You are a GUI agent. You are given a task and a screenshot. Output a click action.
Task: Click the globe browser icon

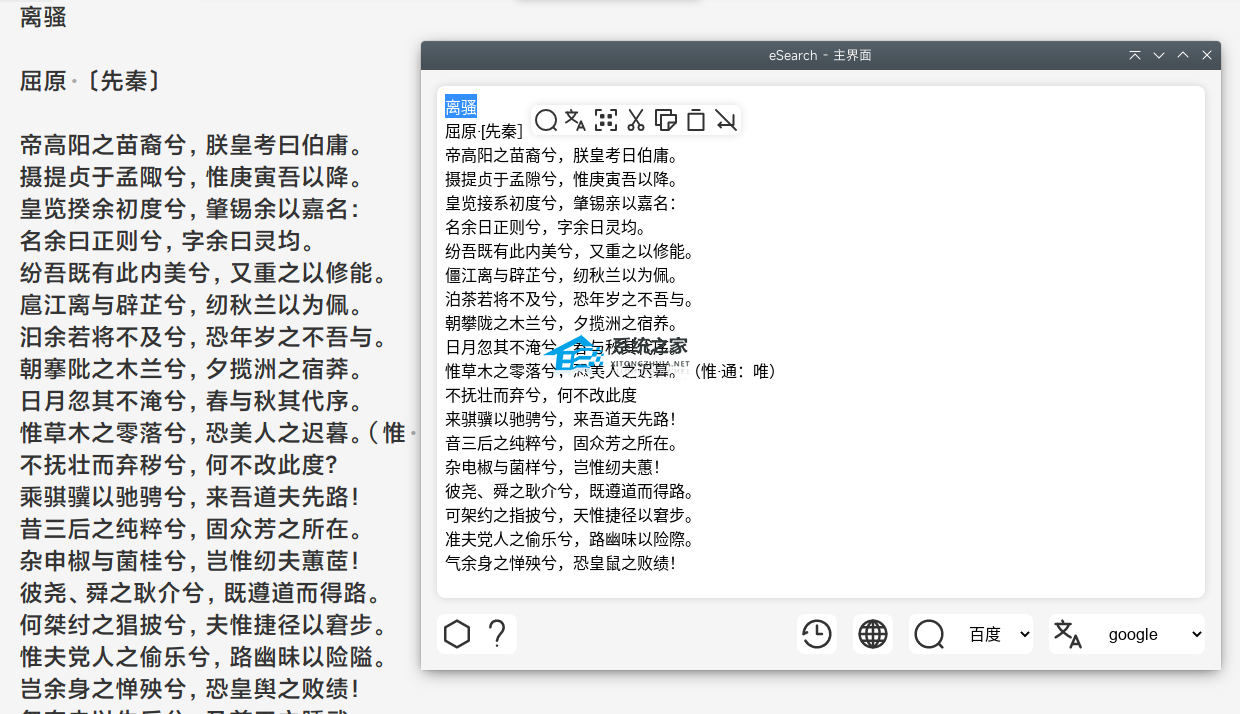[873, 634]
